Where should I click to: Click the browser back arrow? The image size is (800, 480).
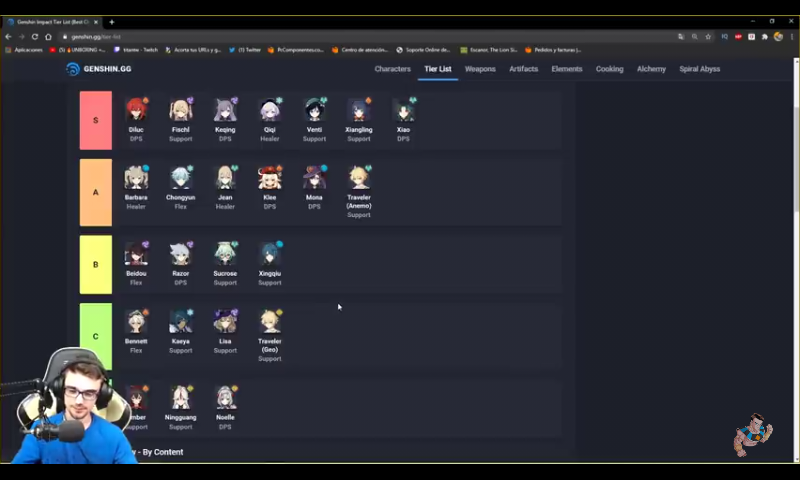point(8,37)
